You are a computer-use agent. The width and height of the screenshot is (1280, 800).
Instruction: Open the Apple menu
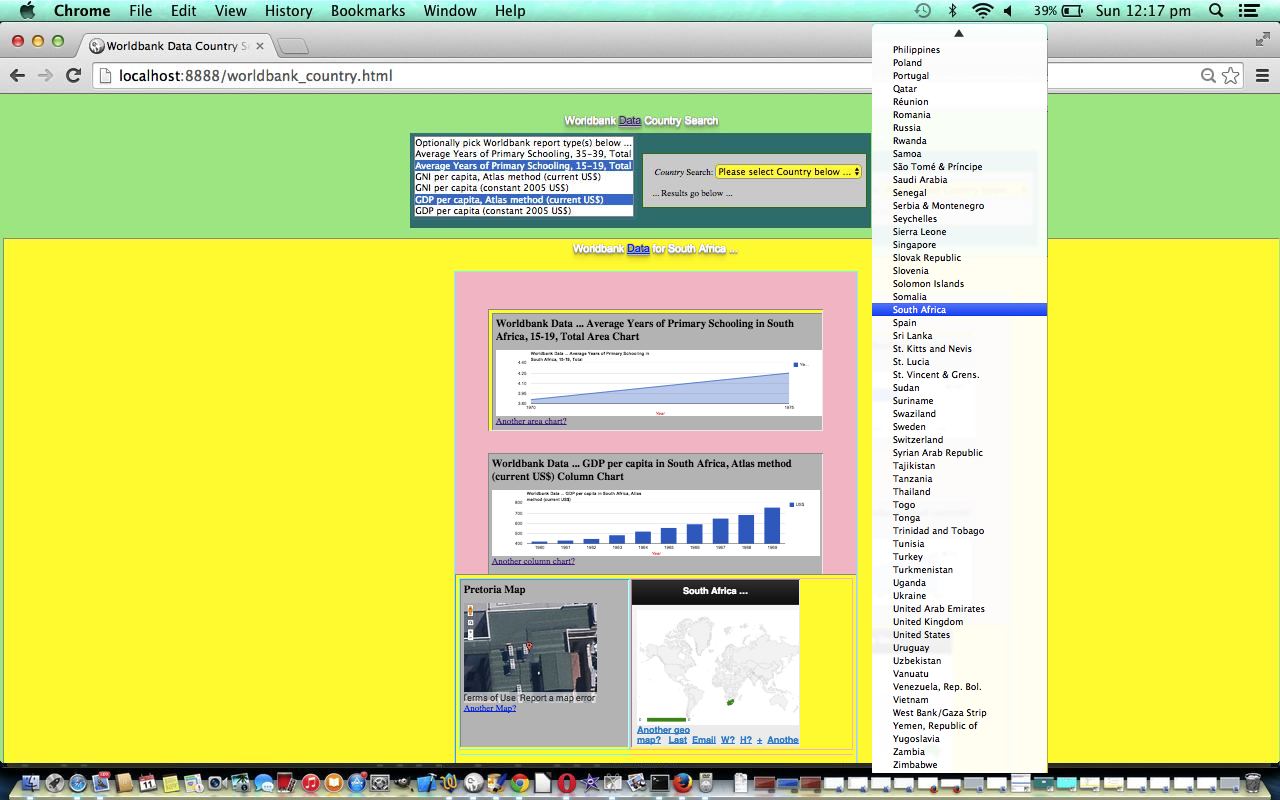27,11
